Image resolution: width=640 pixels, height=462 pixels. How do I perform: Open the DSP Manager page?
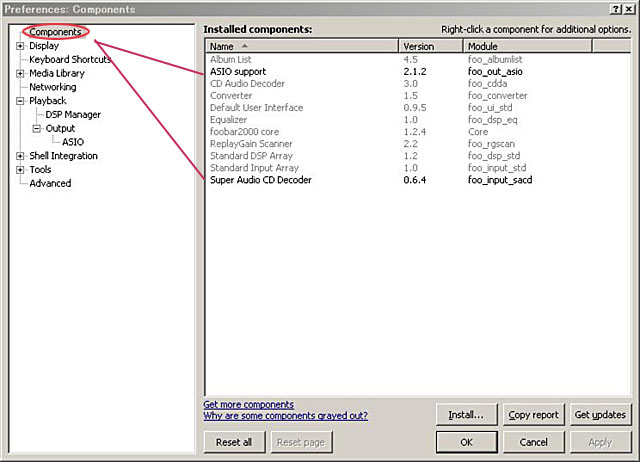click(x=73, y=115)
